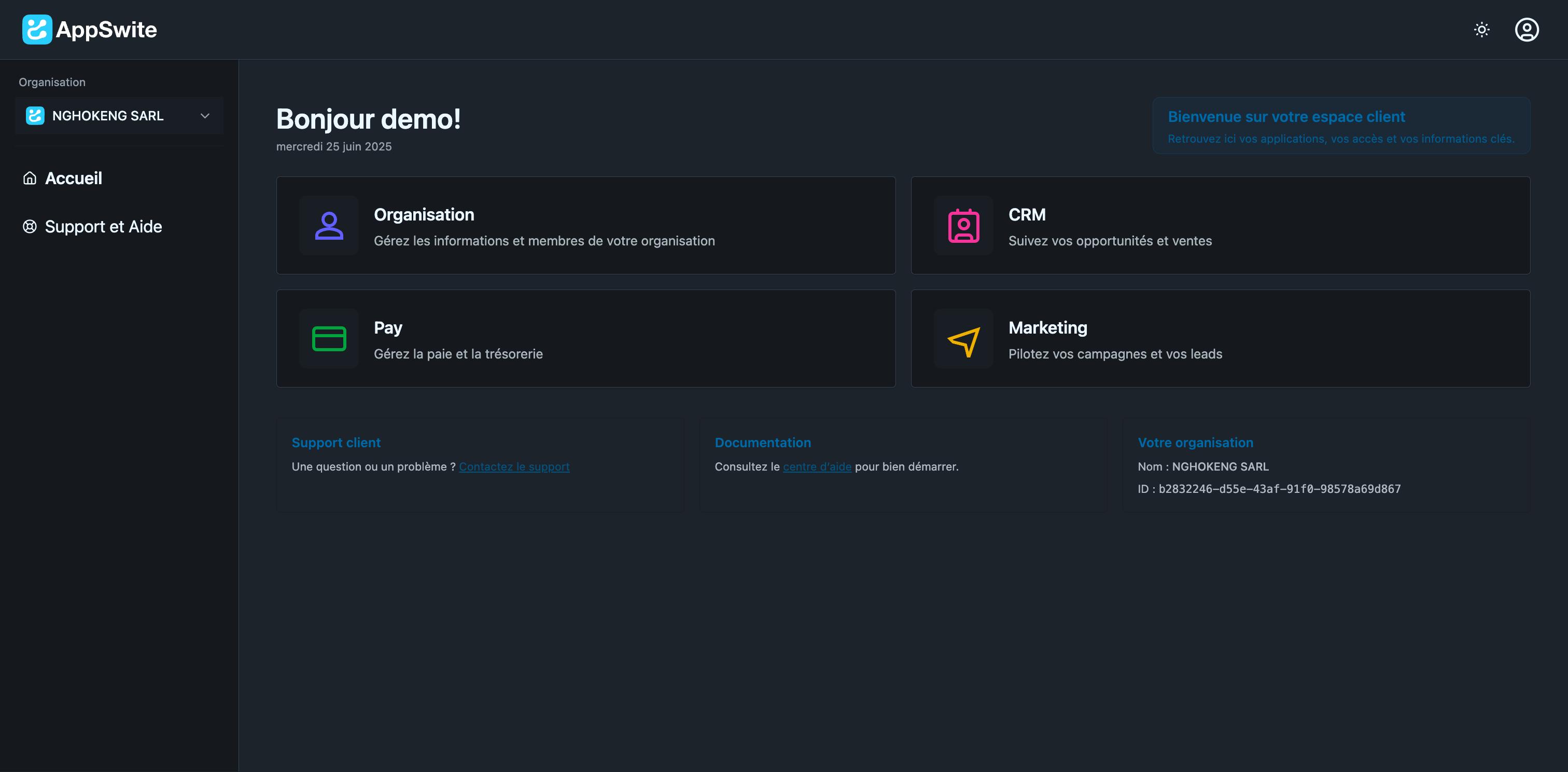Open the Organisation card
Screen dimensions: 1568x772
pos(585,225)
